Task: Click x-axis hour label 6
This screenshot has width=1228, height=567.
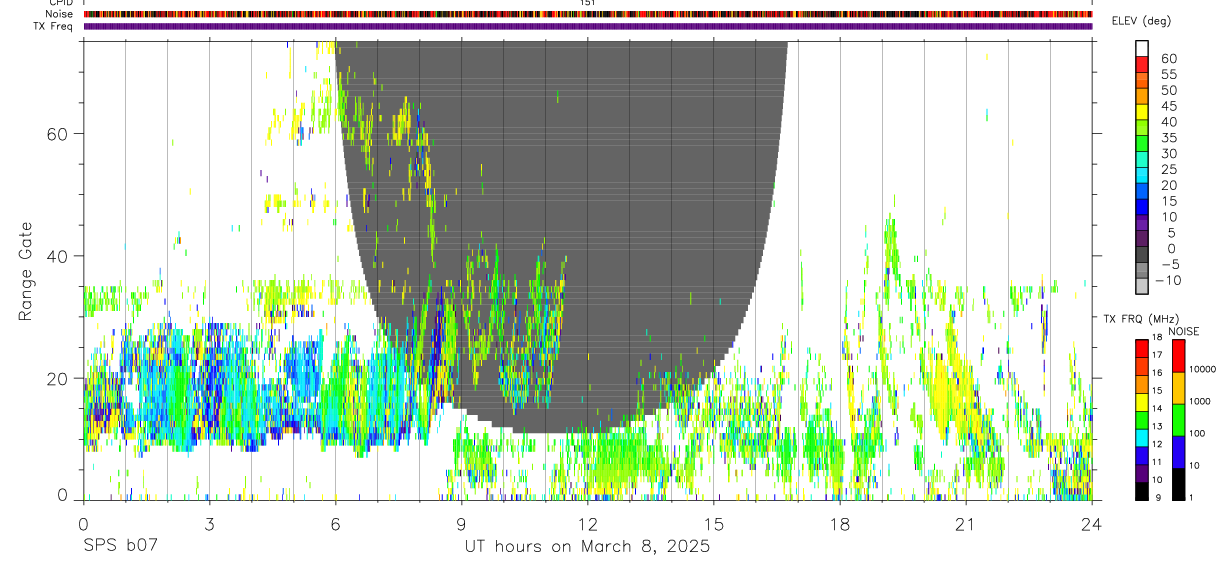Action: pos(335,523)
